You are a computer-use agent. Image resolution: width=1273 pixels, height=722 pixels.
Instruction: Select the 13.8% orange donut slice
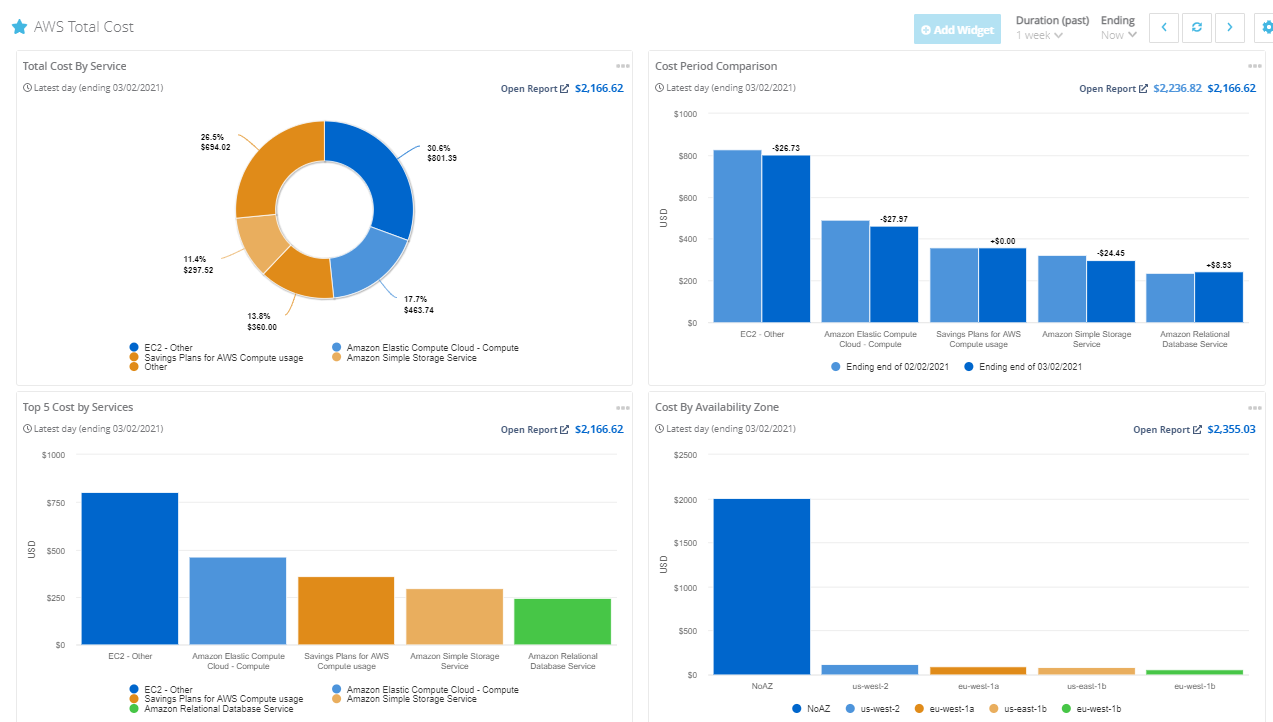300,276
